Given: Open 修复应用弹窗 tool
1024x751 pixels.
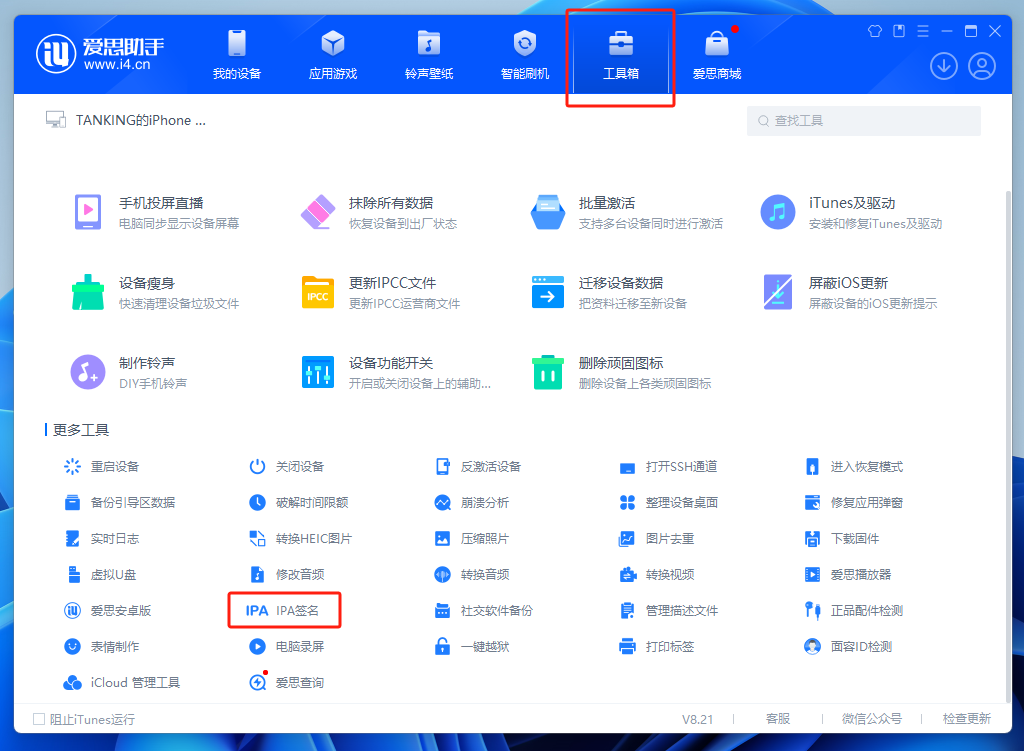Looking at the screenshot, I should [x=854, y=502].
